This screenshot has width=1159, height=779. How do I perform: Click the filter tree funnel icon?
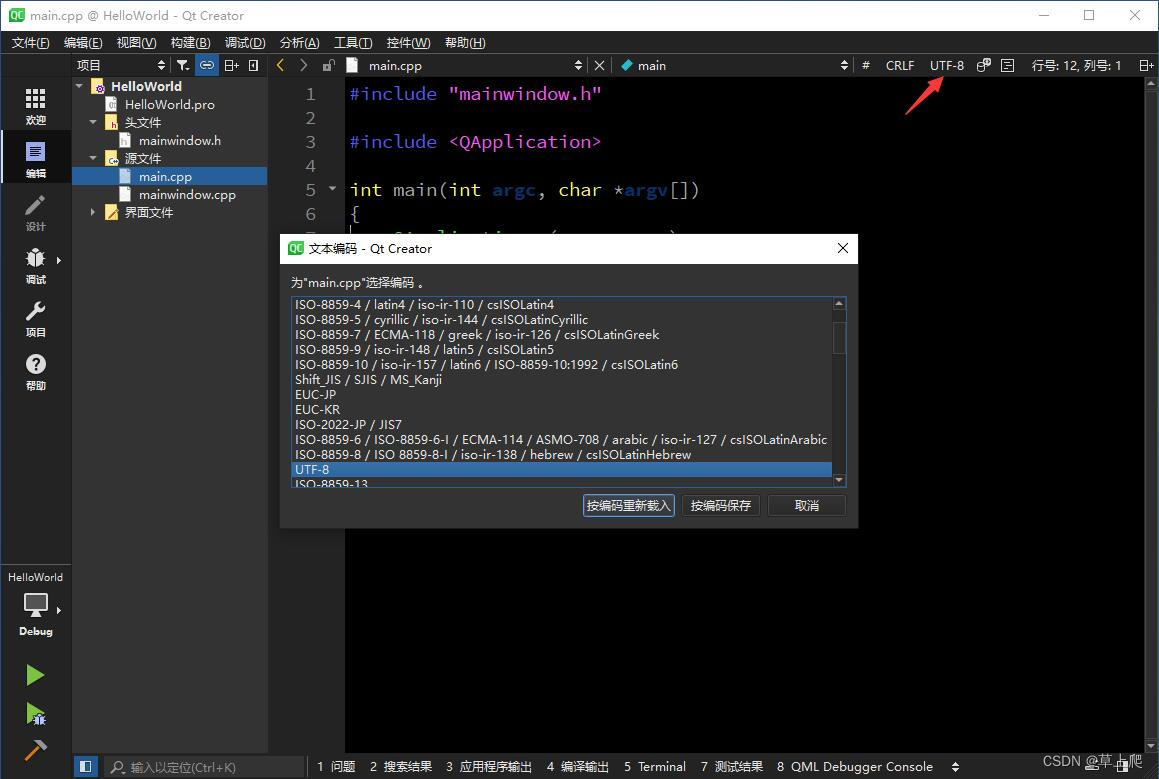click(x=183, y=66)
